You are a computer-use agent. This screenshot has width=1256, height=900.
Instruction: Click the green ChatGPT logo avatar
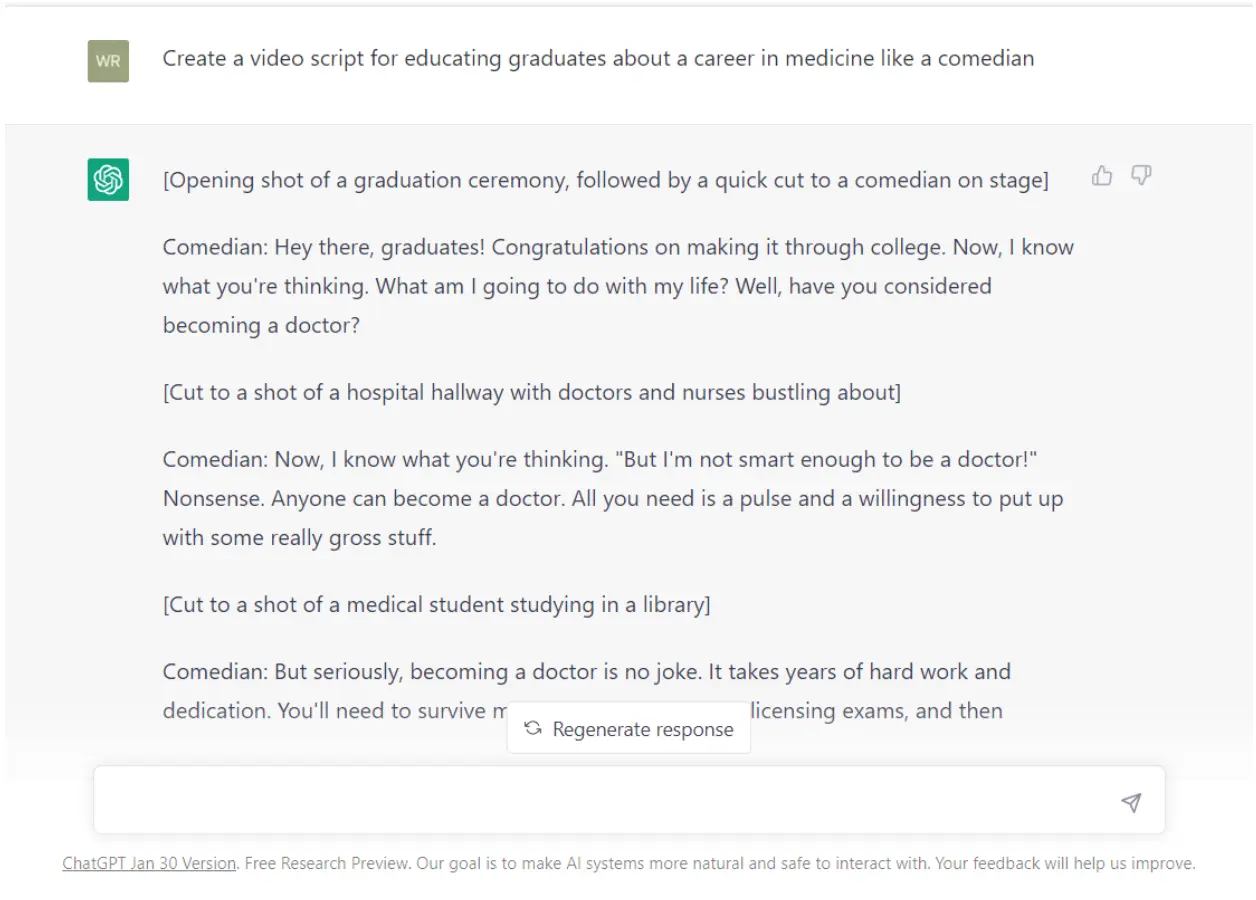click(x=108, y=180)
